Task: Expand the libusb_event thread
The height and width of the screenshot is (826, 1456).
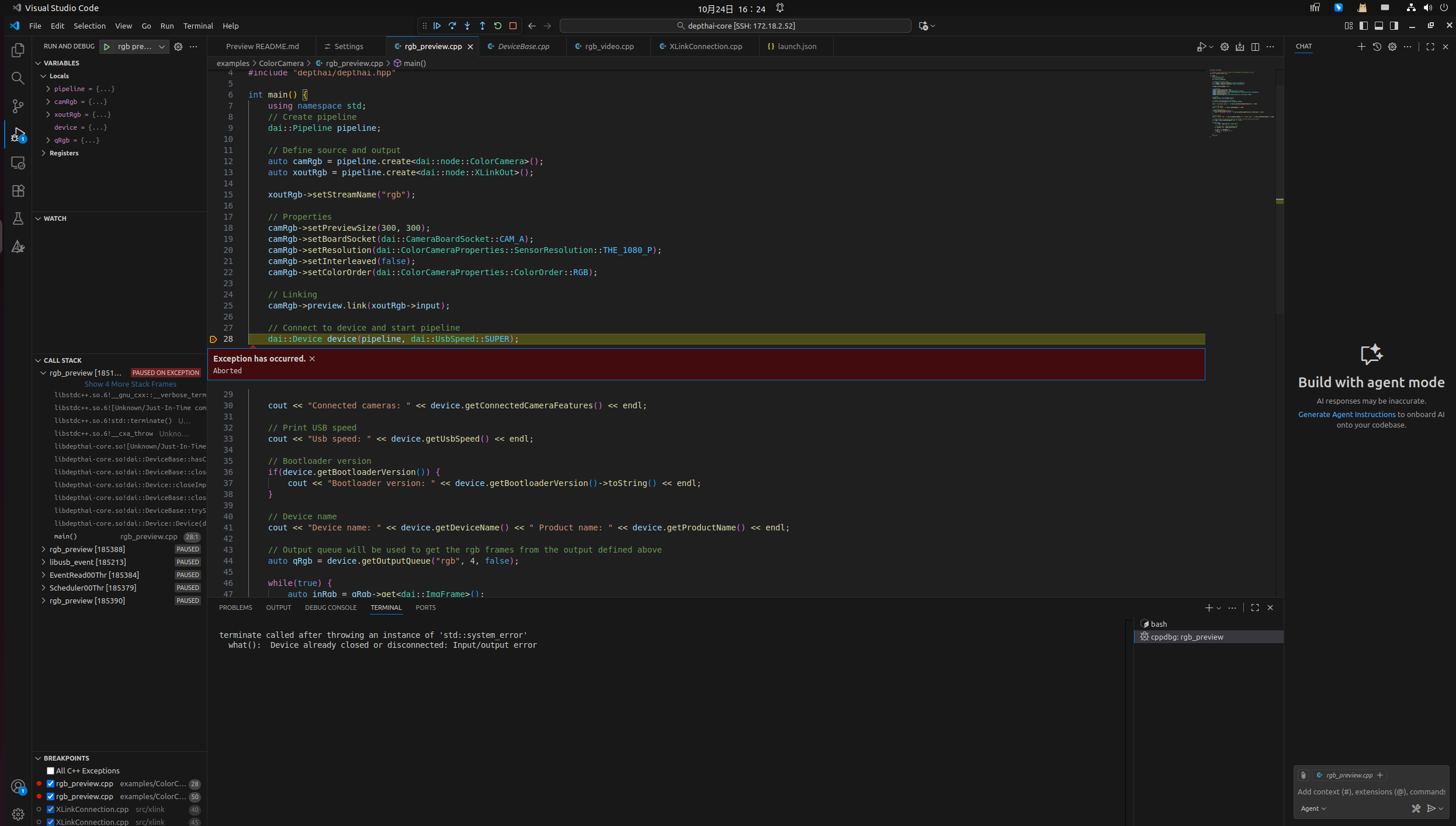Action: click(44, 562)
